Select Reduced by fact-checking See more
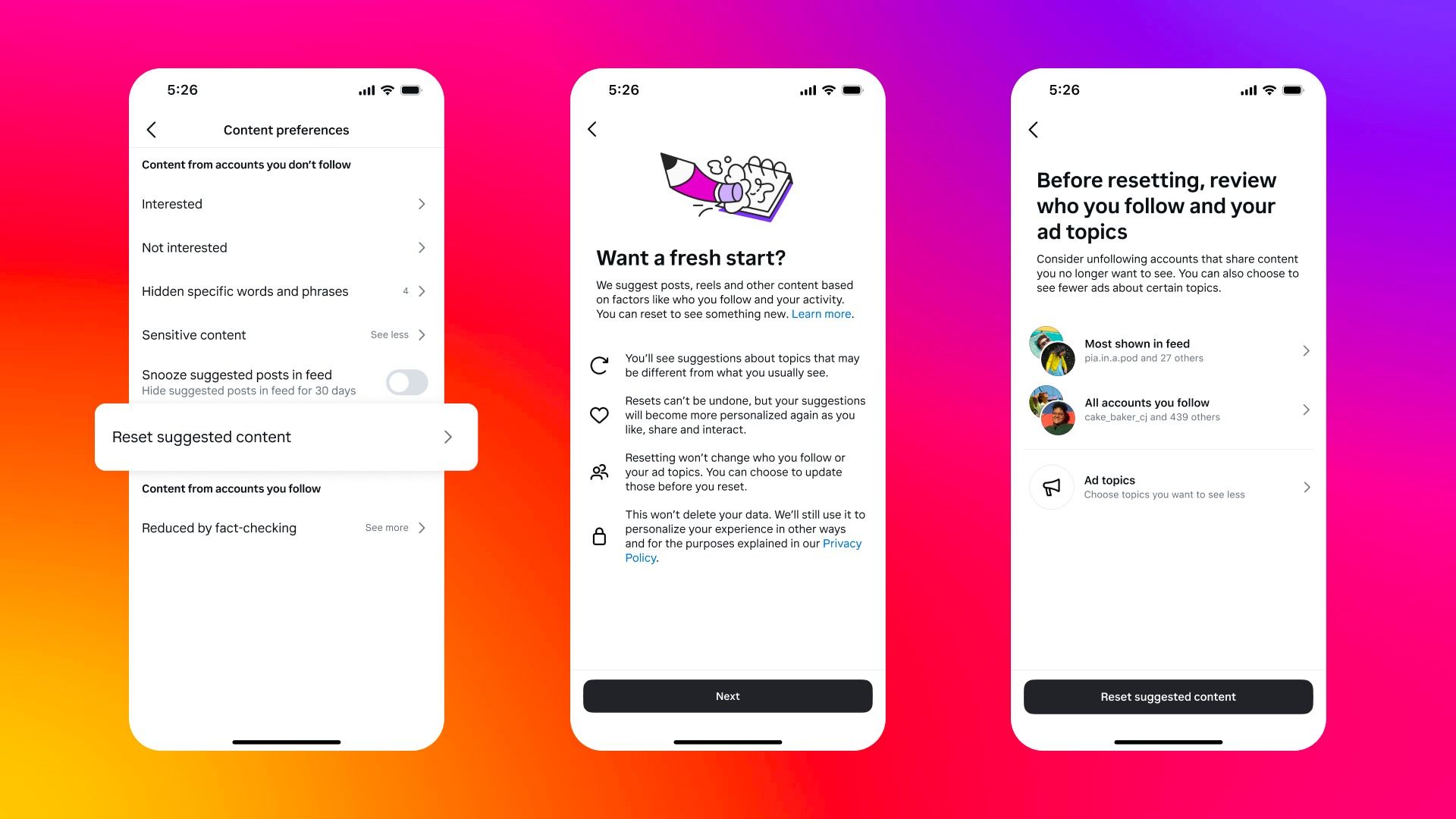The width and height of the screenshot is (1456, 819). [282, 528]
